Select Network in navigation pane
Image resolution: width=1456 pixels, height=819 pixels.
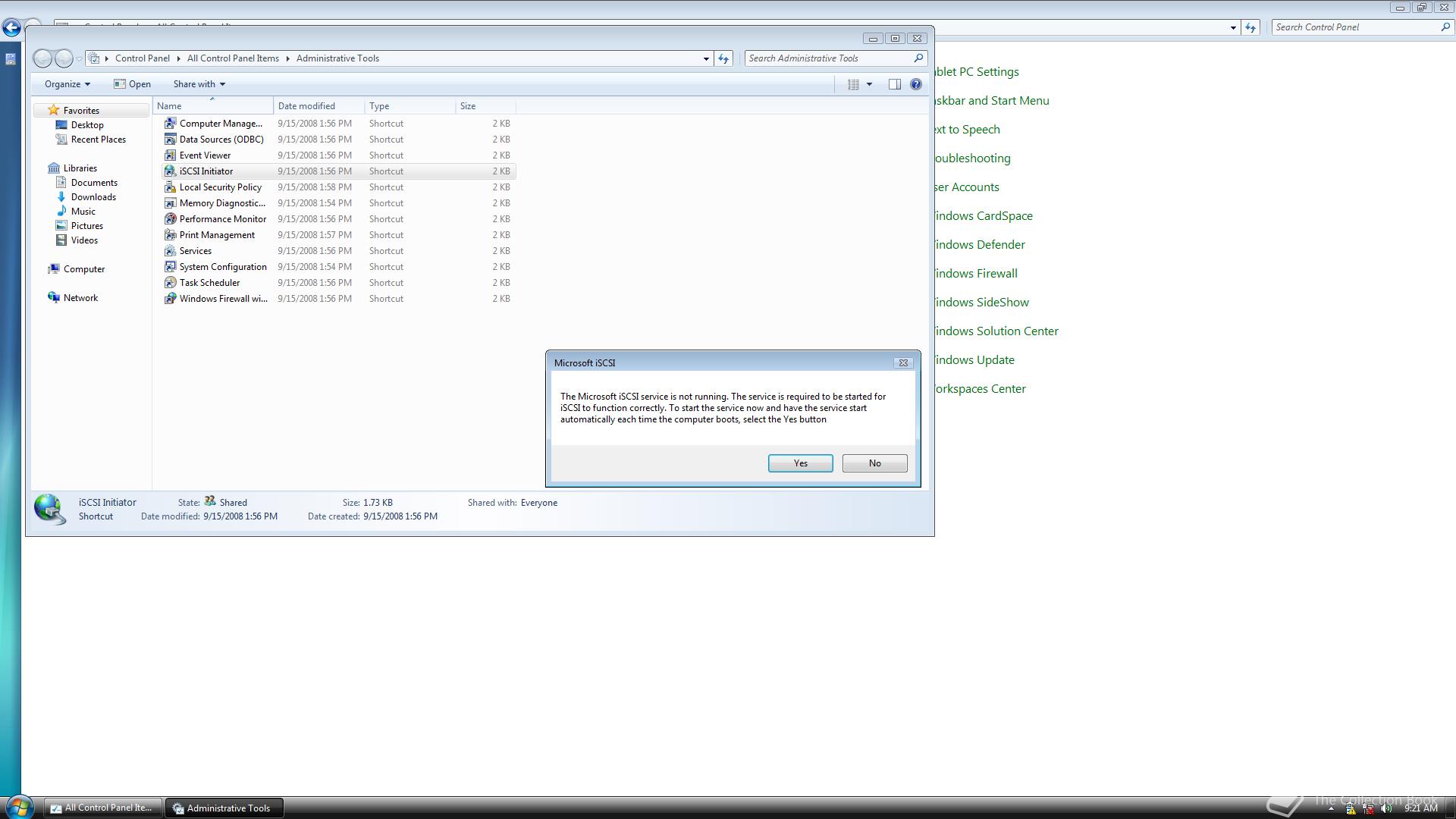[x=80, y=298]
